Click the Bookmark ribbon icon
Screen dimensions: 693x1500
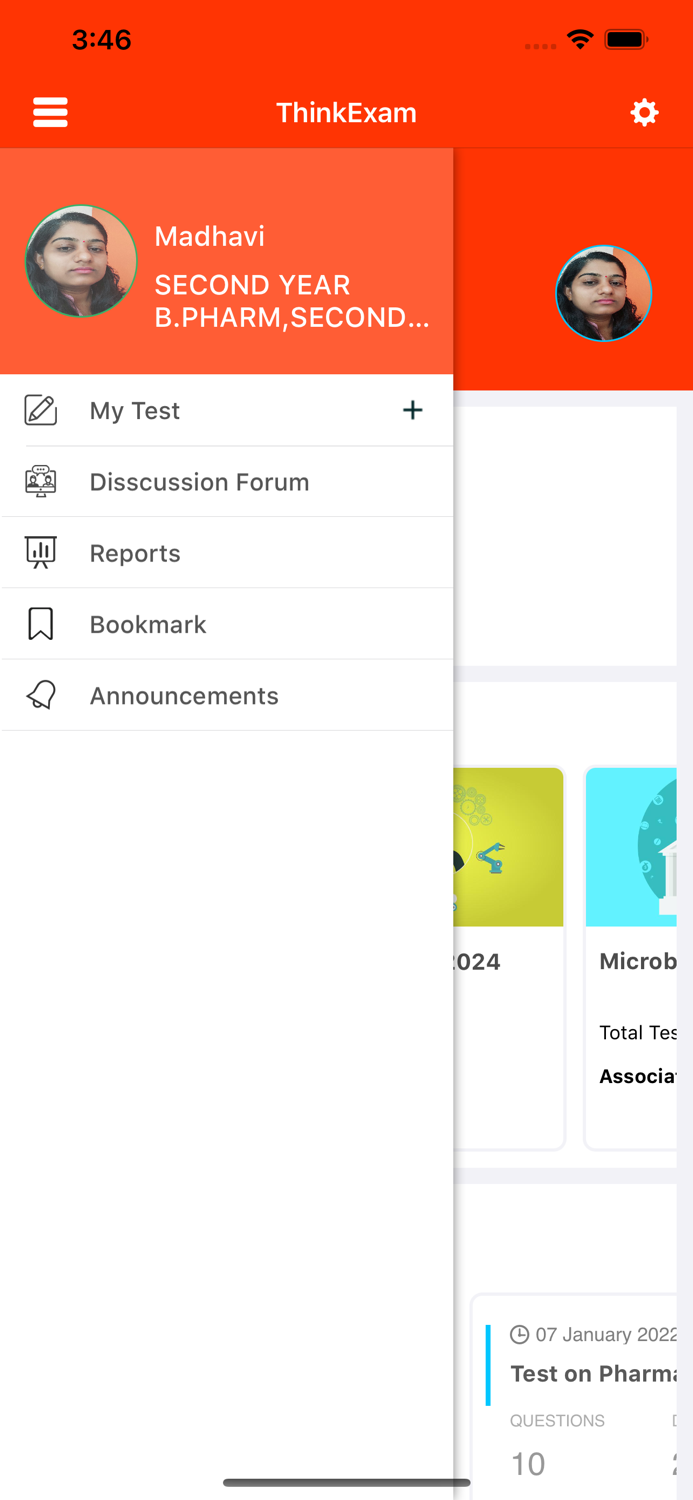click(x=40, y=623)
